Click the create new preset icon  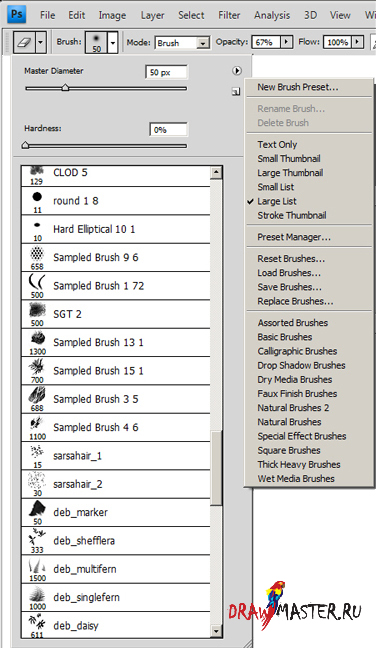(236, 92)
